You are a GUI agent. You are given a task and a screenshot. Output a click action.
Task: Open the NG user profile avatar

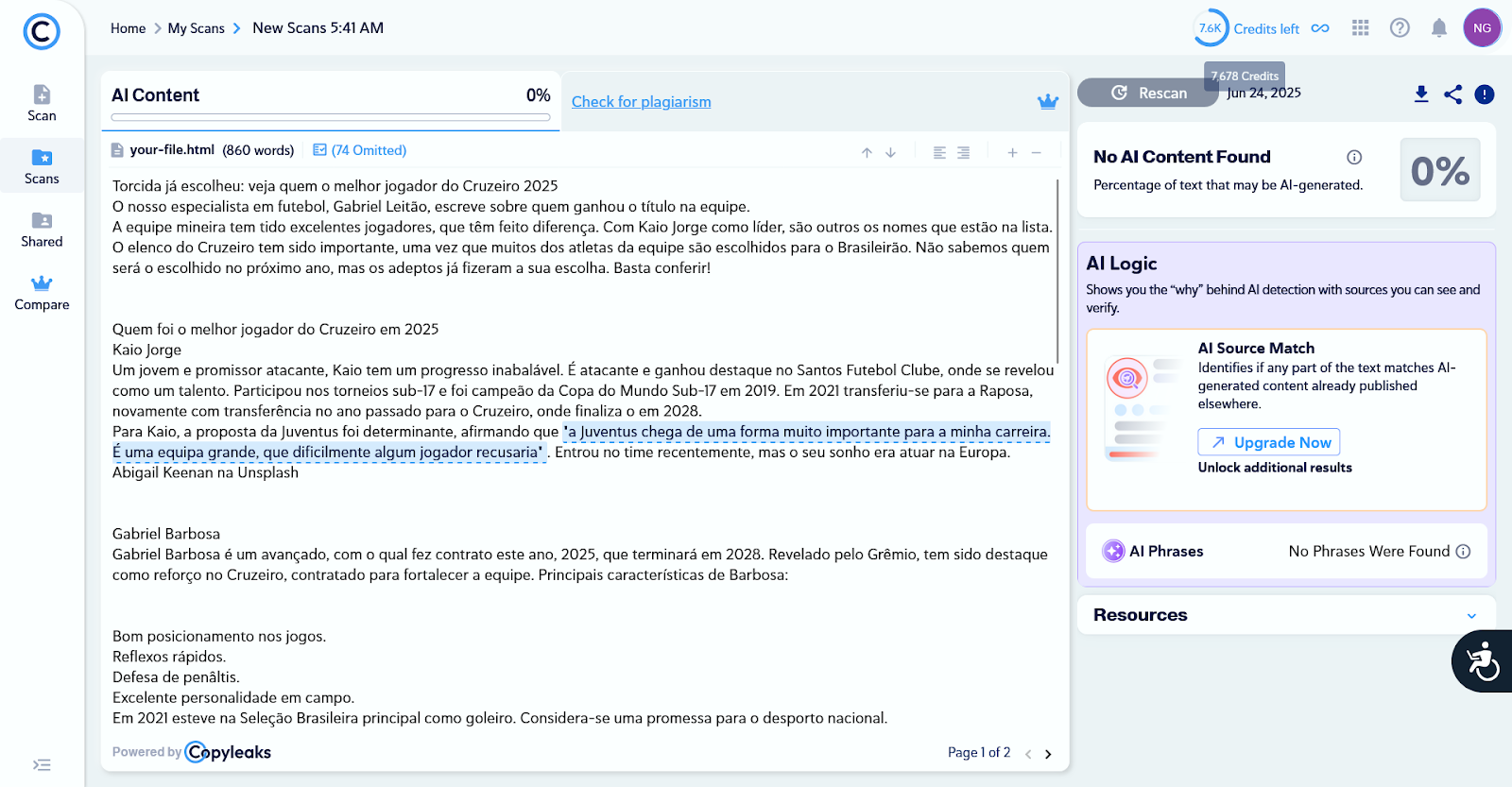click(1482, 28)
